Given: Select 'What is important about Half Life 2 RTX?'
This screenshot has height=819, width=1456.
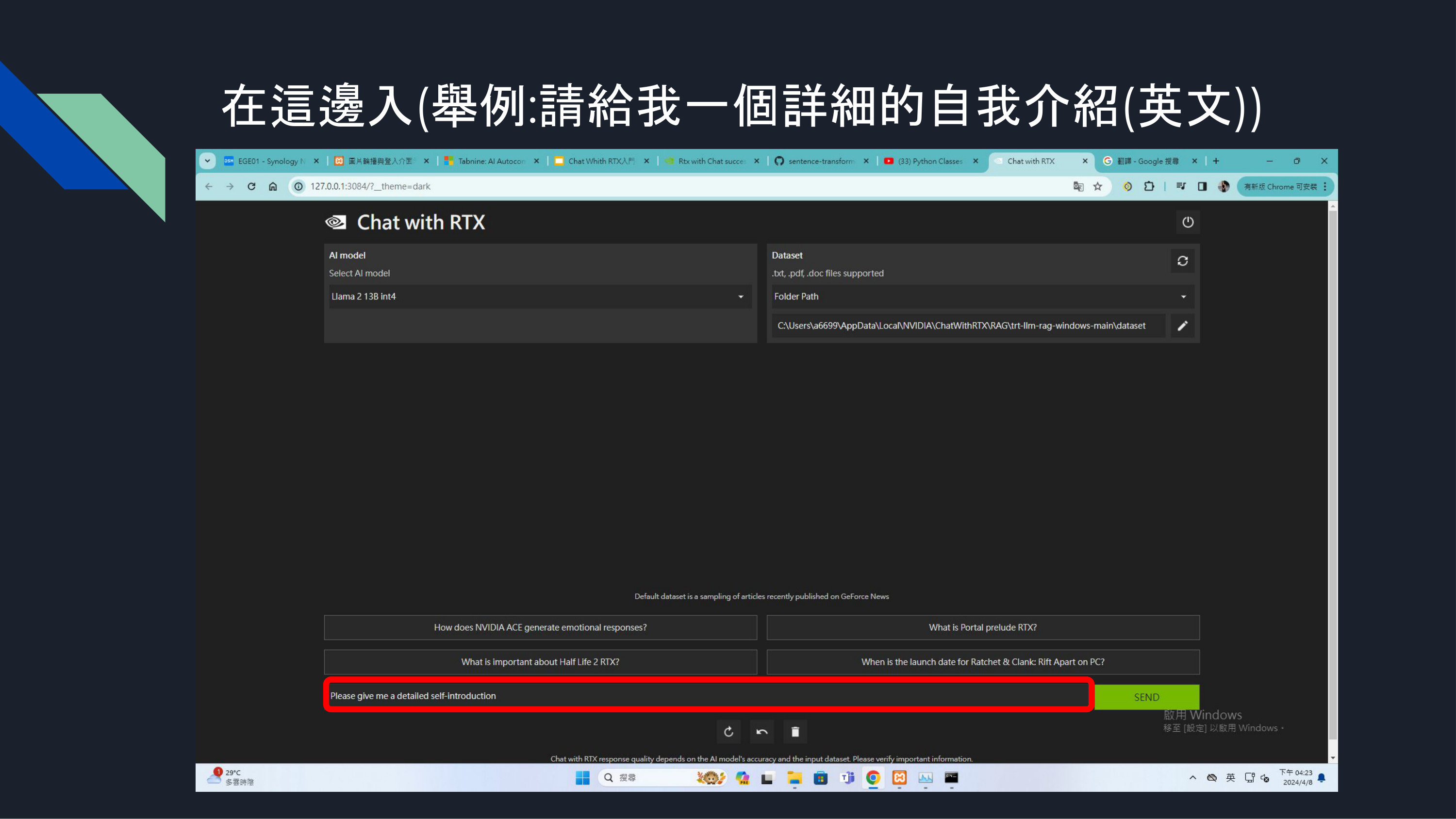Looking at the screenshot, I should (540, 662).
